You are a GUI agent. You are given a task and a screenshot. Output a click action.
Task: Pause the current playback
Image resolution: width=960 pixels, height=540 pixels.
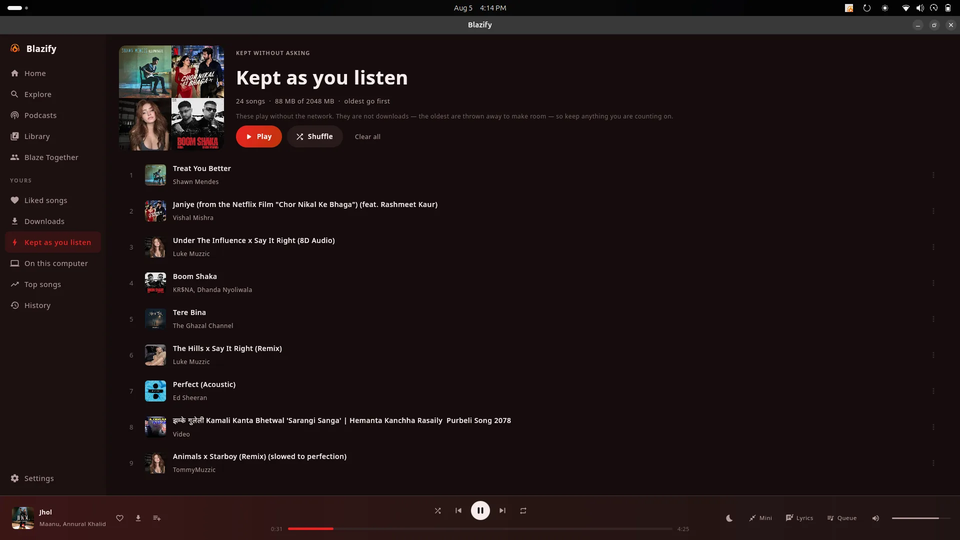[x=480, y=511]
